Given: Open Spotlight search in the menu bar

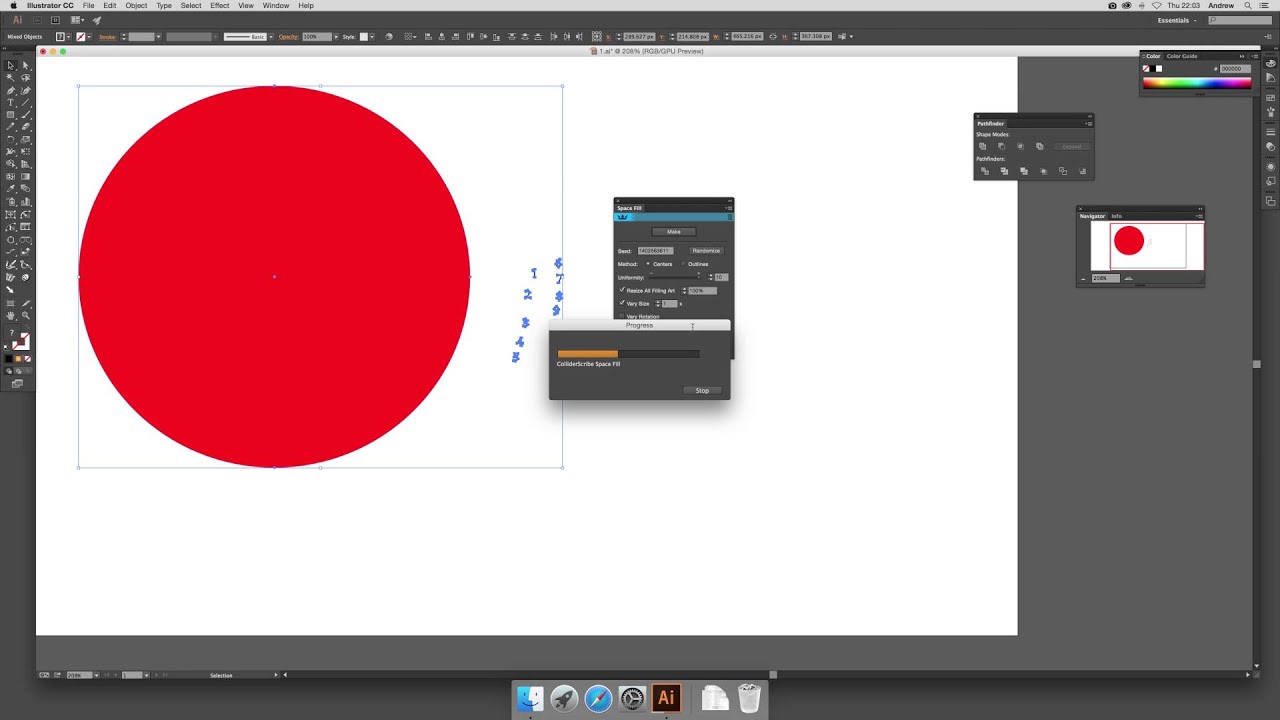Looking at the screenshot, I should pyautogui.click(x=1248, y=5).
